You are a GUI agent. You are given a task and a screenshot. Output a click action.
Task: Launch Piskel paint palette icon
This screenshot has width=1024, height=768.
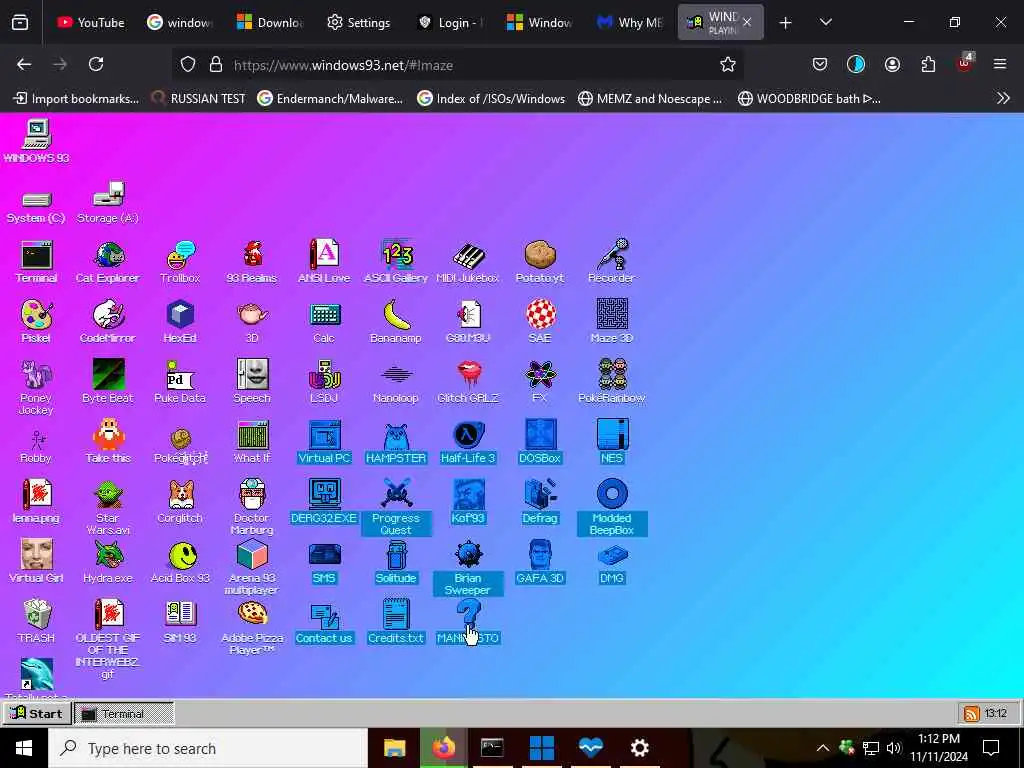36,322
